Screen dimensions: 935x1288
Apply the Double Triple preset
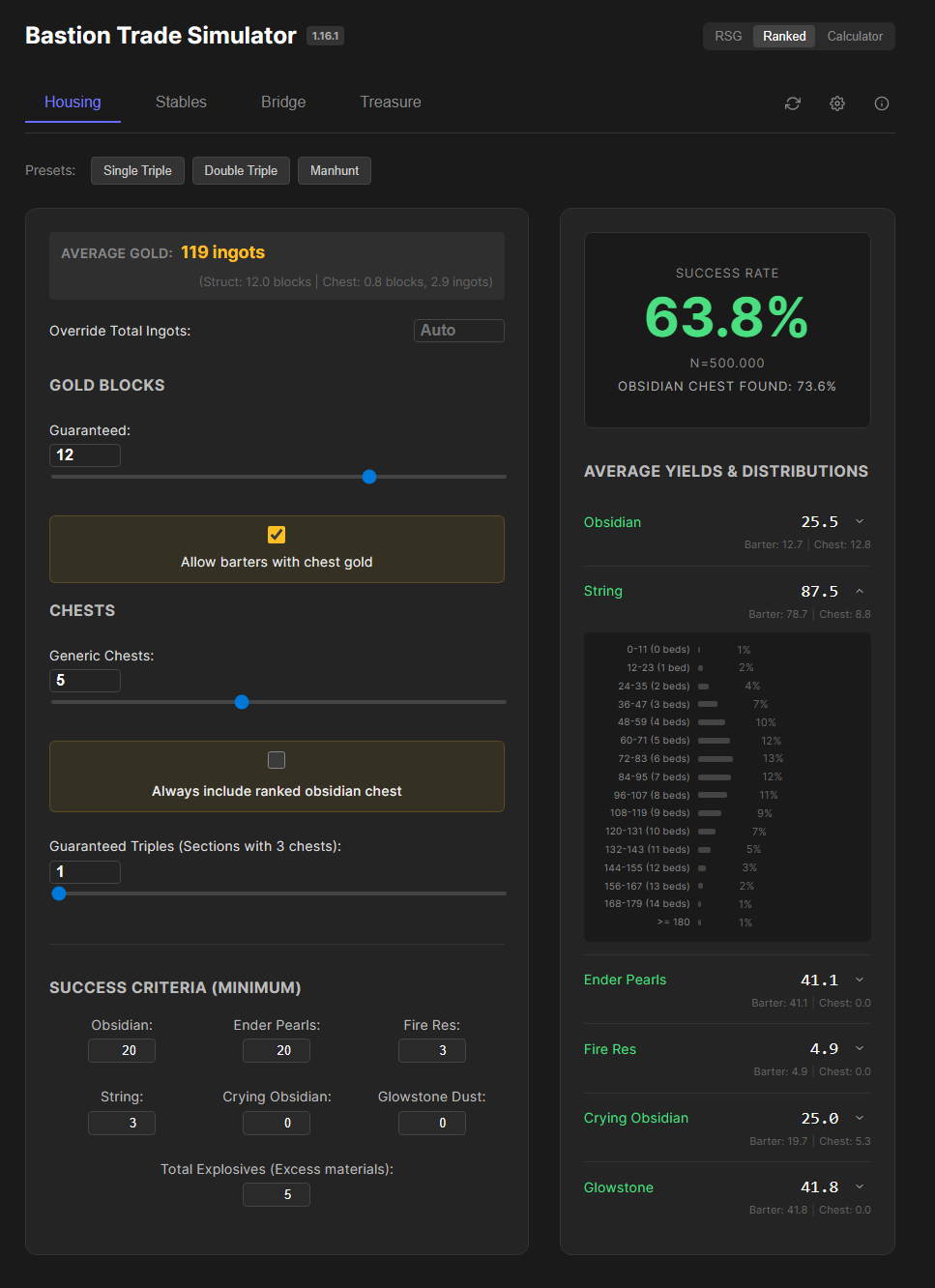(x=241, y=170)
